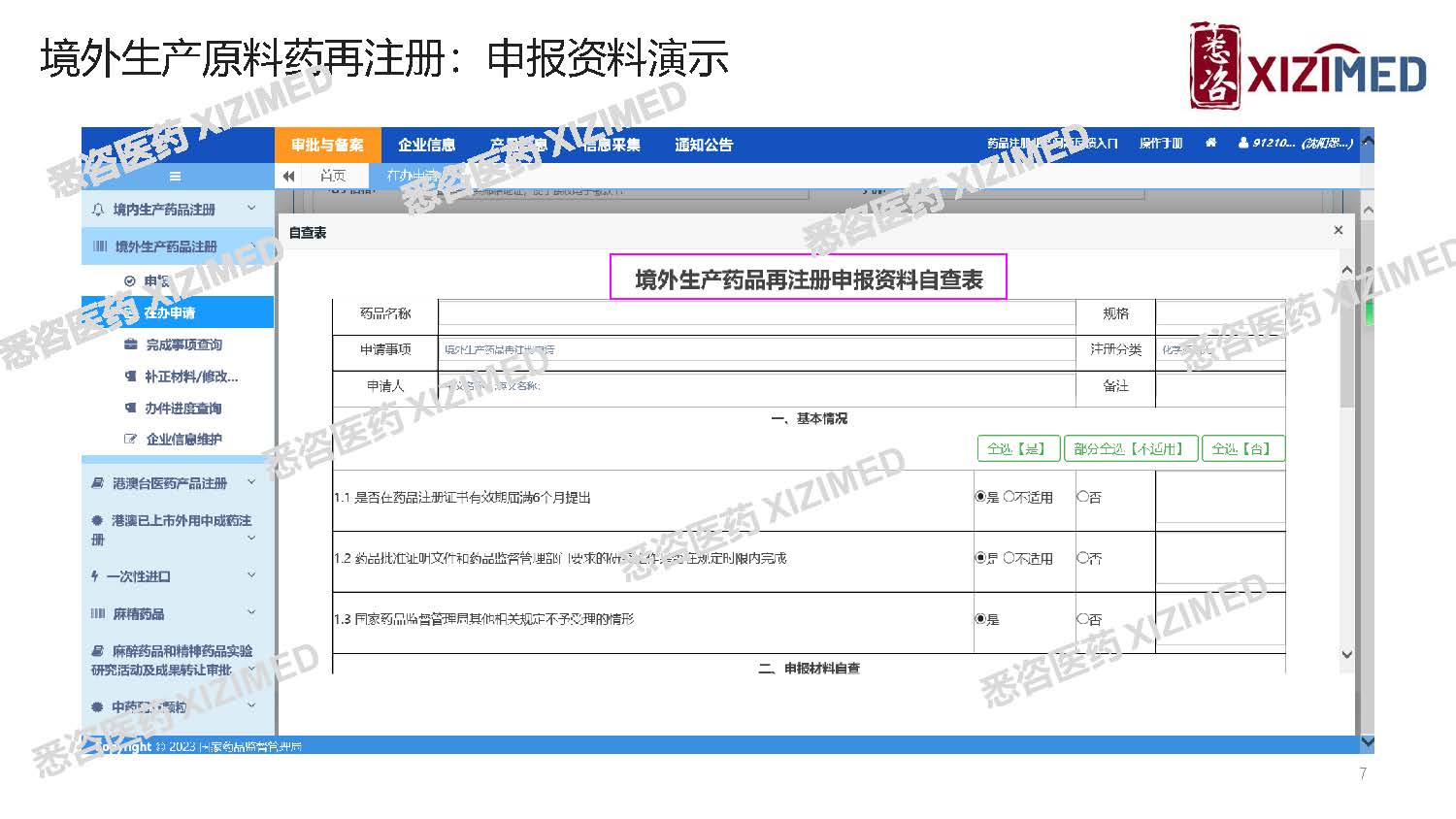Switch to the 通知公告 top tab
Viewport: 1456px width, 819px height.
coord(704,146)
